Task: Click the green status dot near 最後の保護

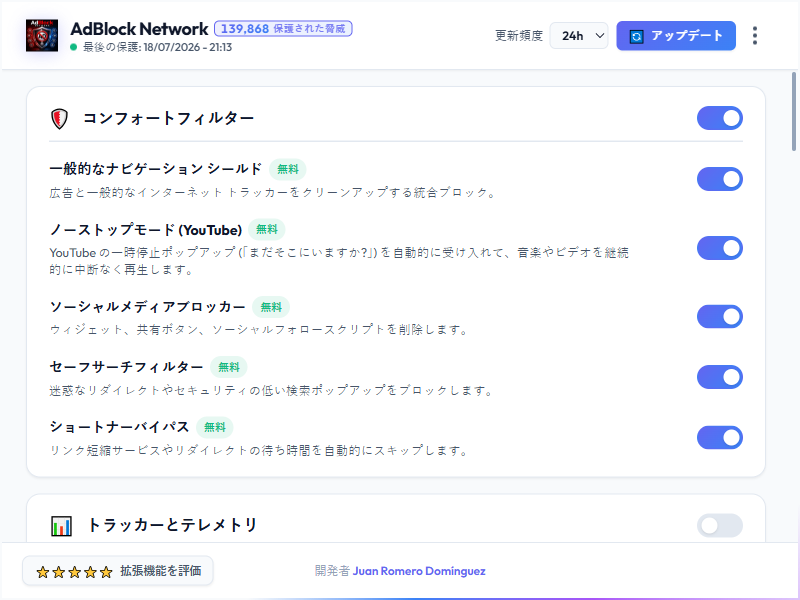Action: tap(73, 47)
